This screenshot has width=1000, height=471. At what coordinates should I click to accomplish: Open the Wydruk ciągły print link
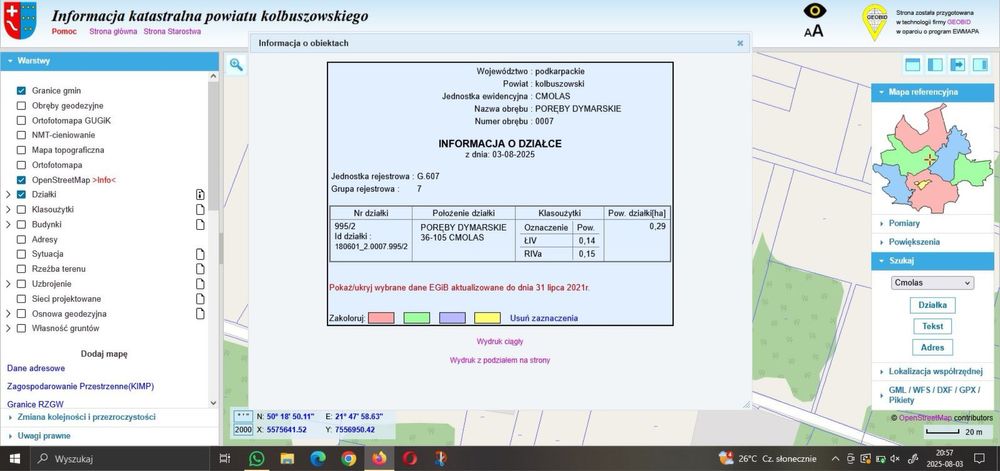(500, 342)
